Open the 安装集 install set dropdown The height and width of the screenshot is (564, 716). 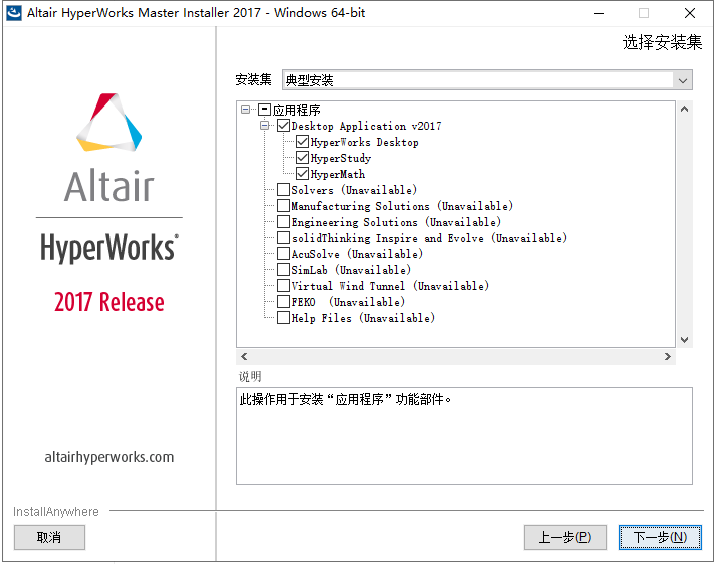(487, 80)
